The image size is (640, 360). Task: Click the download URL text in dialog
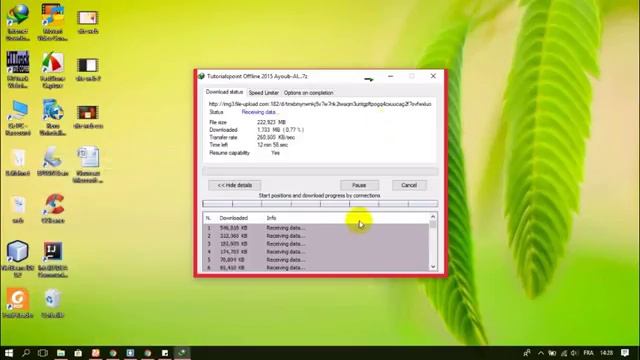[320, 104]
